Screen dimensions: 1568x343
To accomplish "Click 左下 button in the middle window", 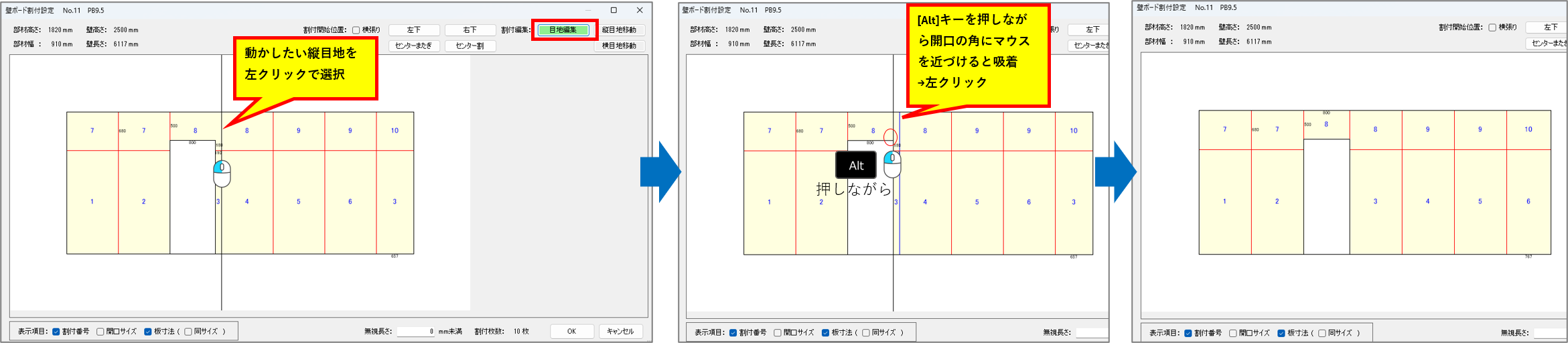I will [x=1088, y=29].
